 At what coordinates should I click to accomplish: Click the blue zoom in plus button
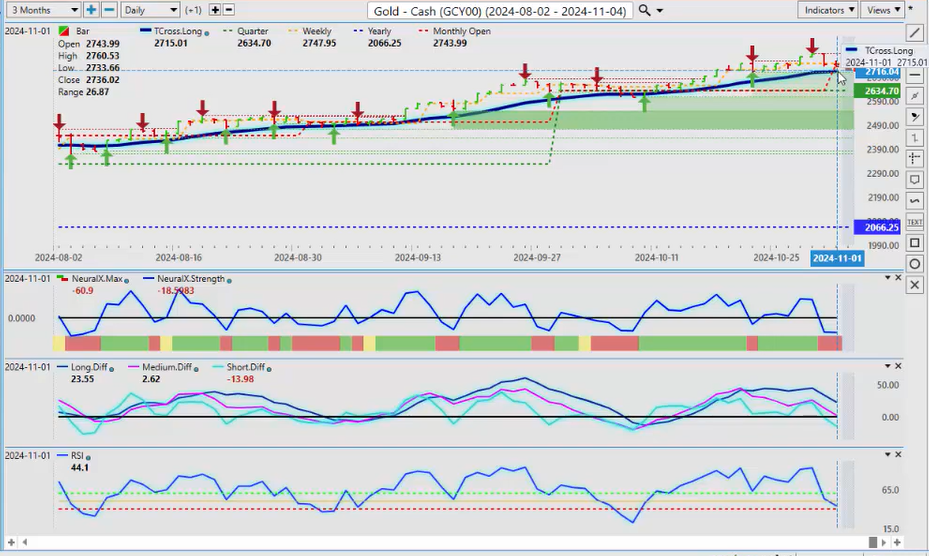tap(91, 10)
